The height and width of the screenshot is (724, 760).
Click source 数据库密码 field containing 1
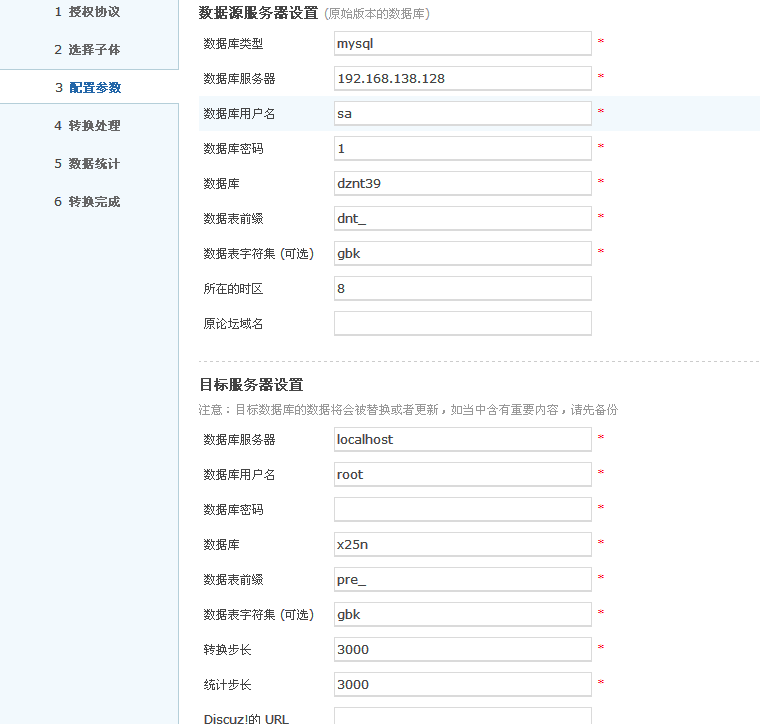click(462, 148)
